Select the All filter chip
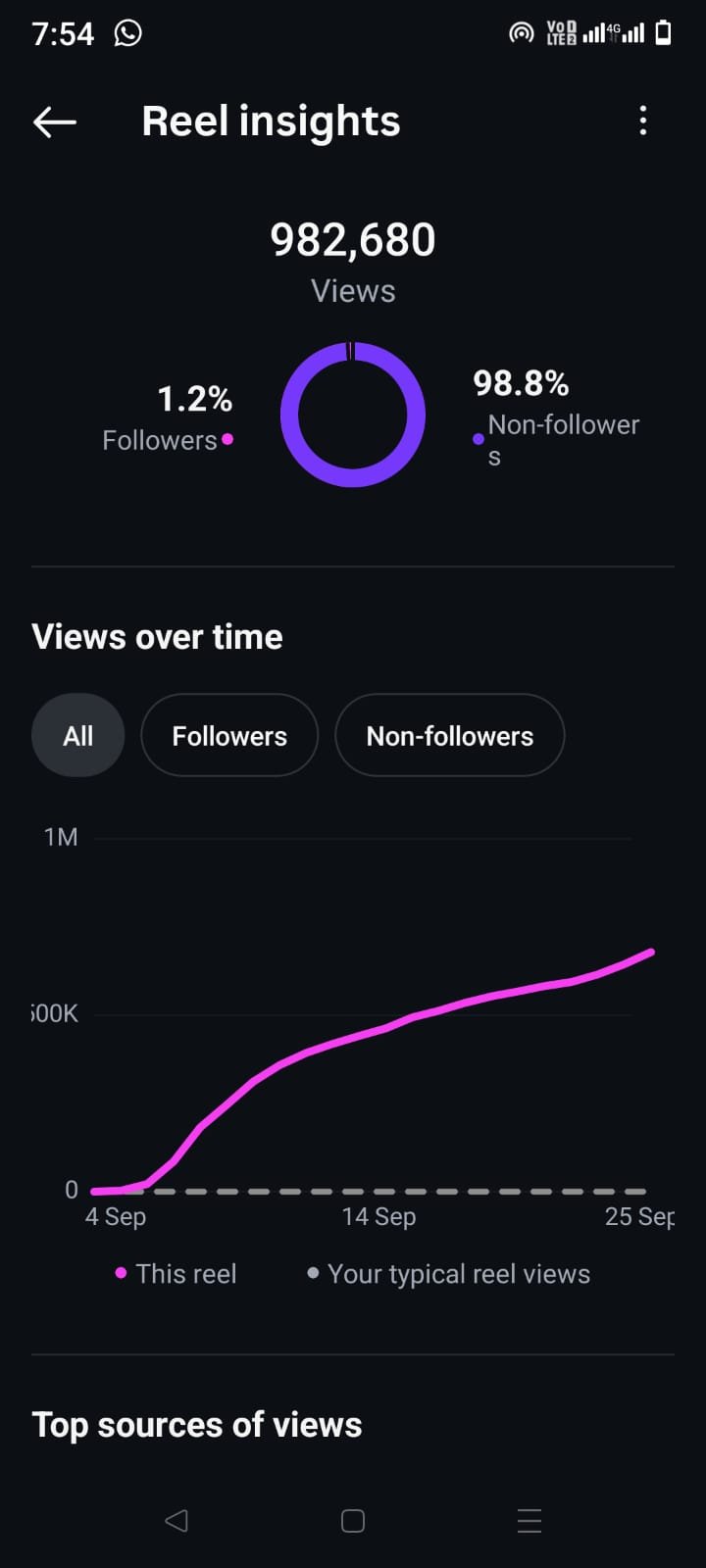706x1568 pixels. point(78,736)
